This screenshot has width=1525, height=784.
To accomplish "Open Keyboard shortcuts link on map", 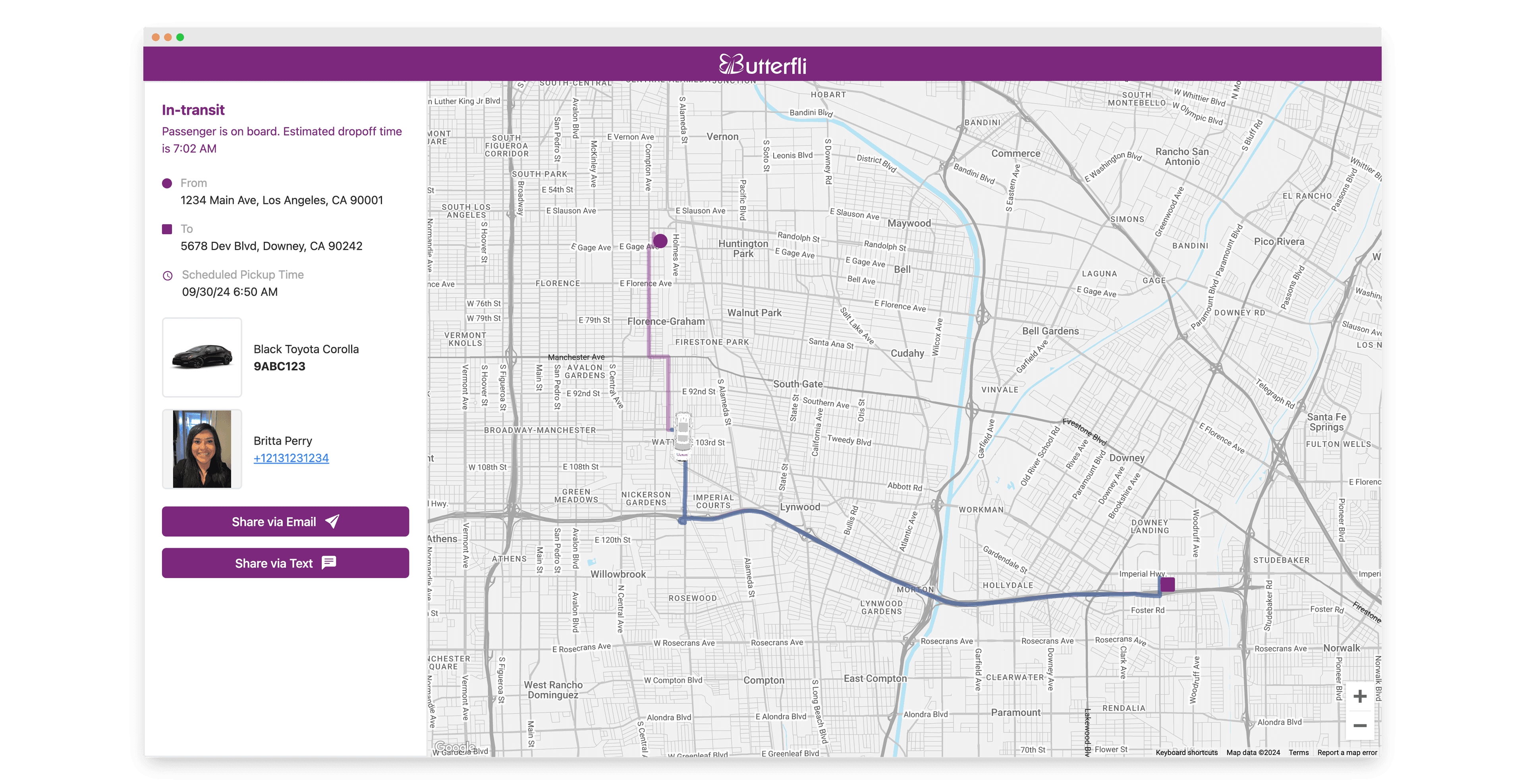I will pyautogui.click(x=1186, y=753).
